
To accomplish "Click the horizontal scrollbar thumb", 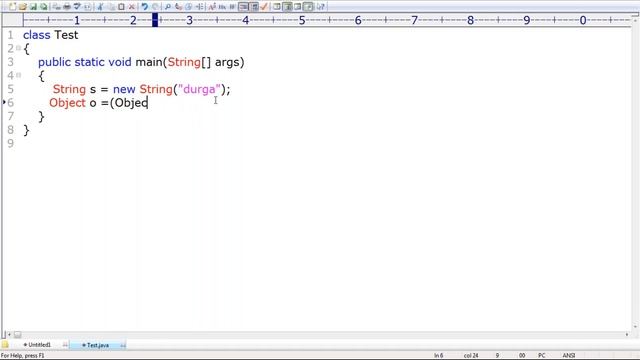I will coord(18,334).
